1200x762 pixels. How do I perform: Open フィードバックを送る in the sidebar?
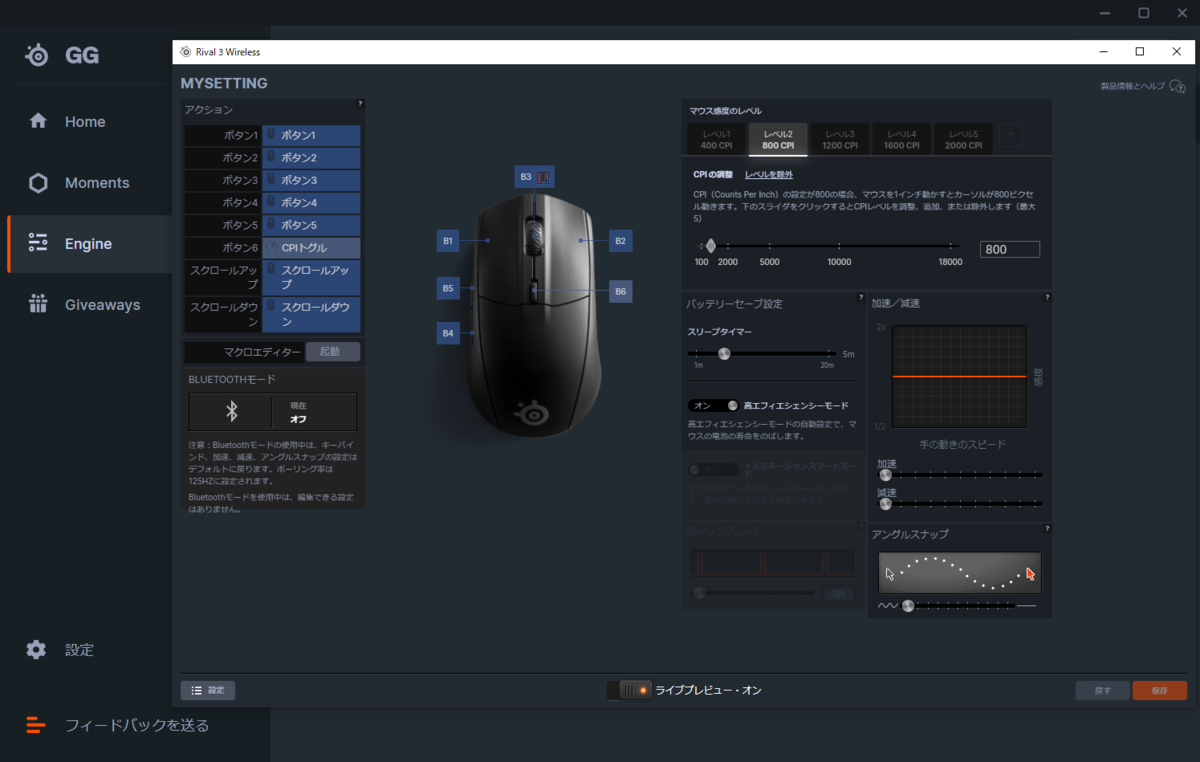click(118, 725)
